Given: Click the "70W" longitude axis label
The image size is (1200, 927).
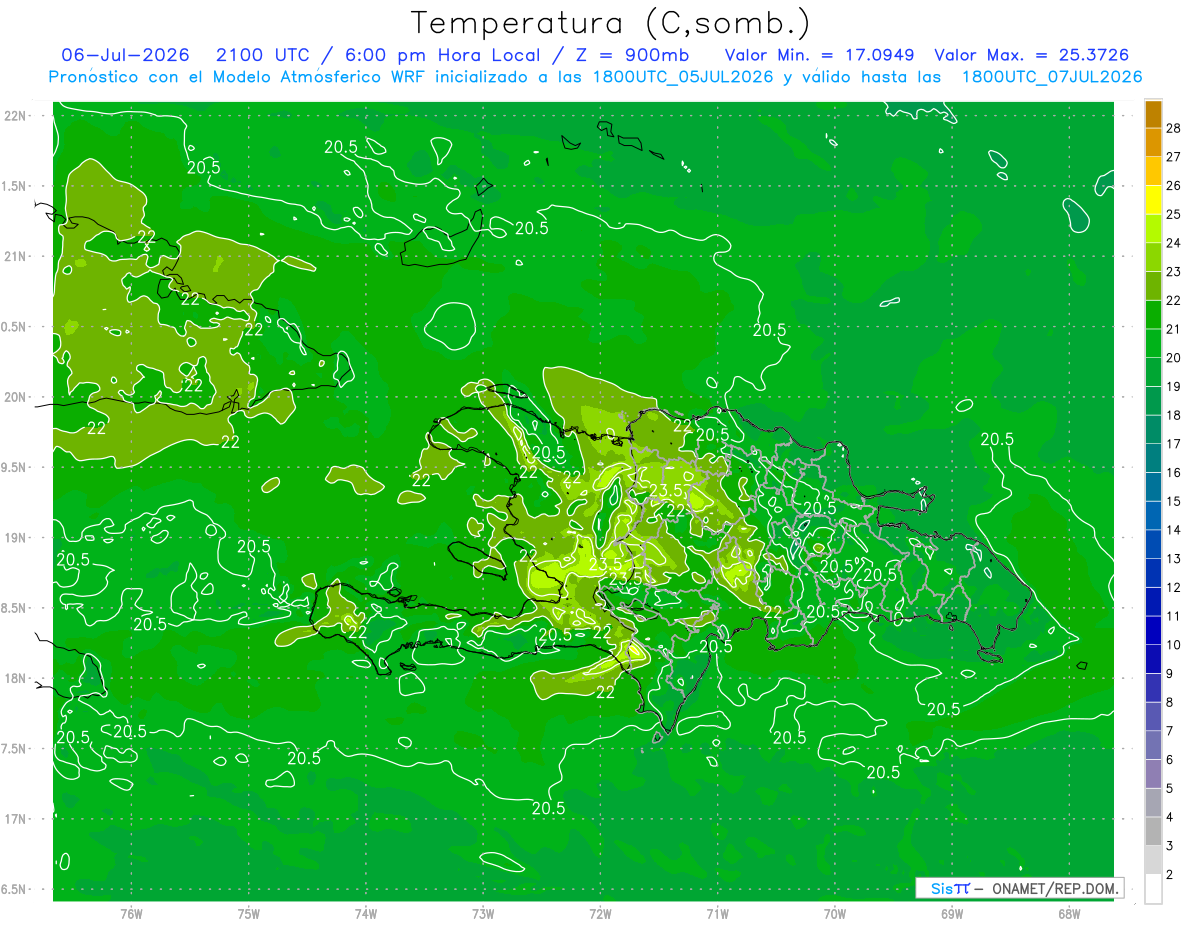Looking at the screenshot, I should coord(835,913).
